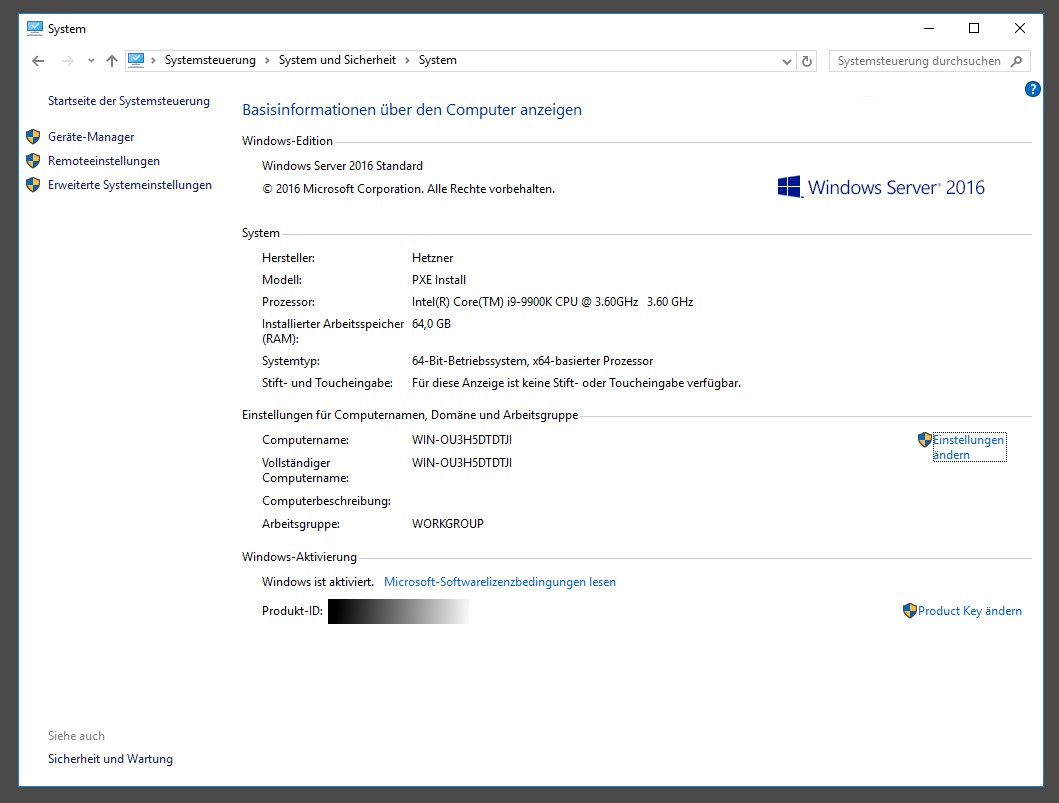Open Startseite der Systemsteuerung

129,101
